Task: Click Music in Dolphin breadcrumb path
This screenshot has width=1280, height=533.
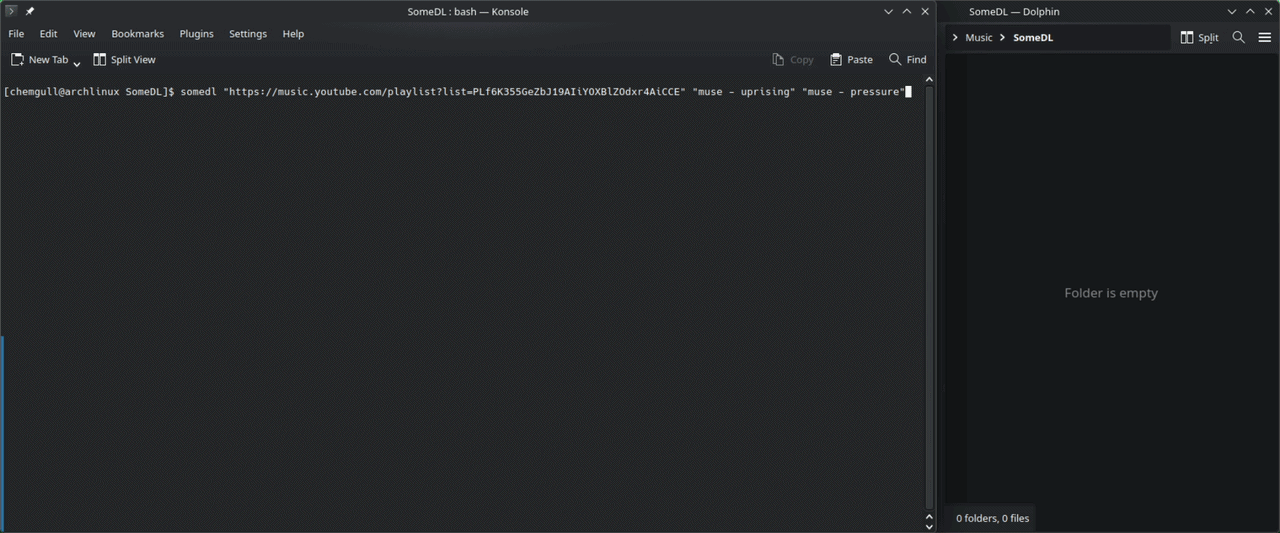Action: [979, 38]
